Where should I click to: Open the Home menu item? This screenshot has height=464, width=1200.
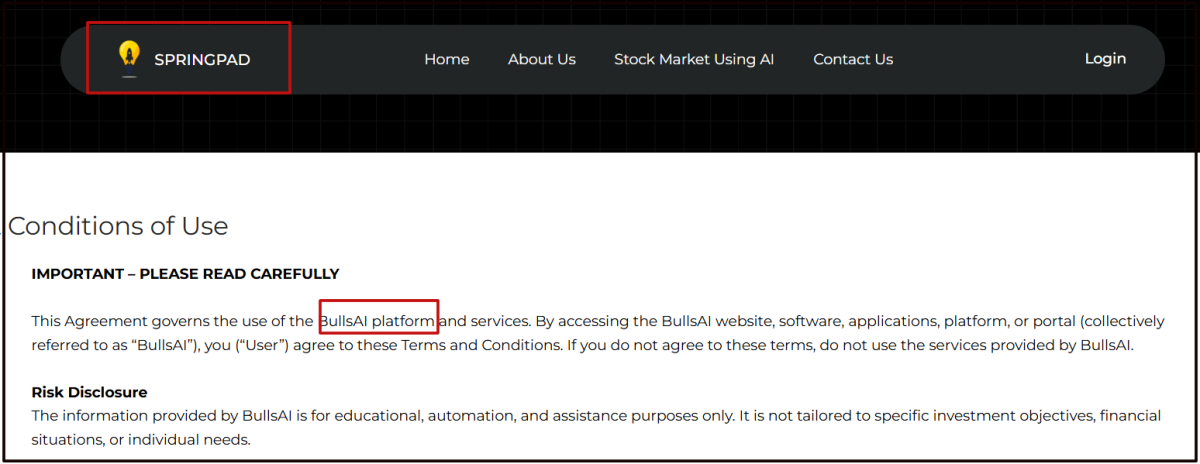tap(447, 59)
